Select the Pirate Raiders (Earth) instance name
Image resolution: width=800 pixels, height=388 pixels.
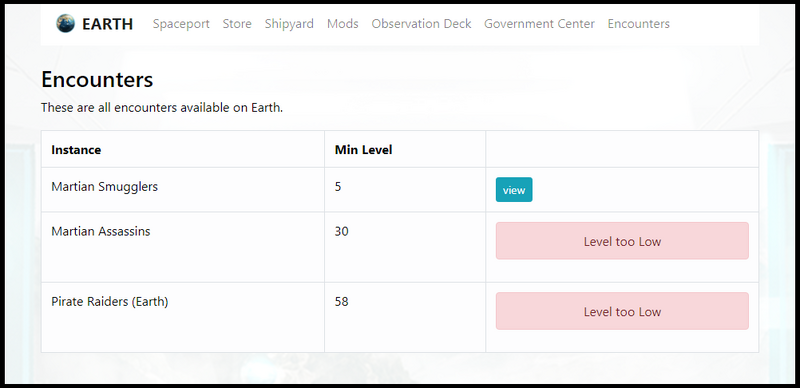click(110, 302)
